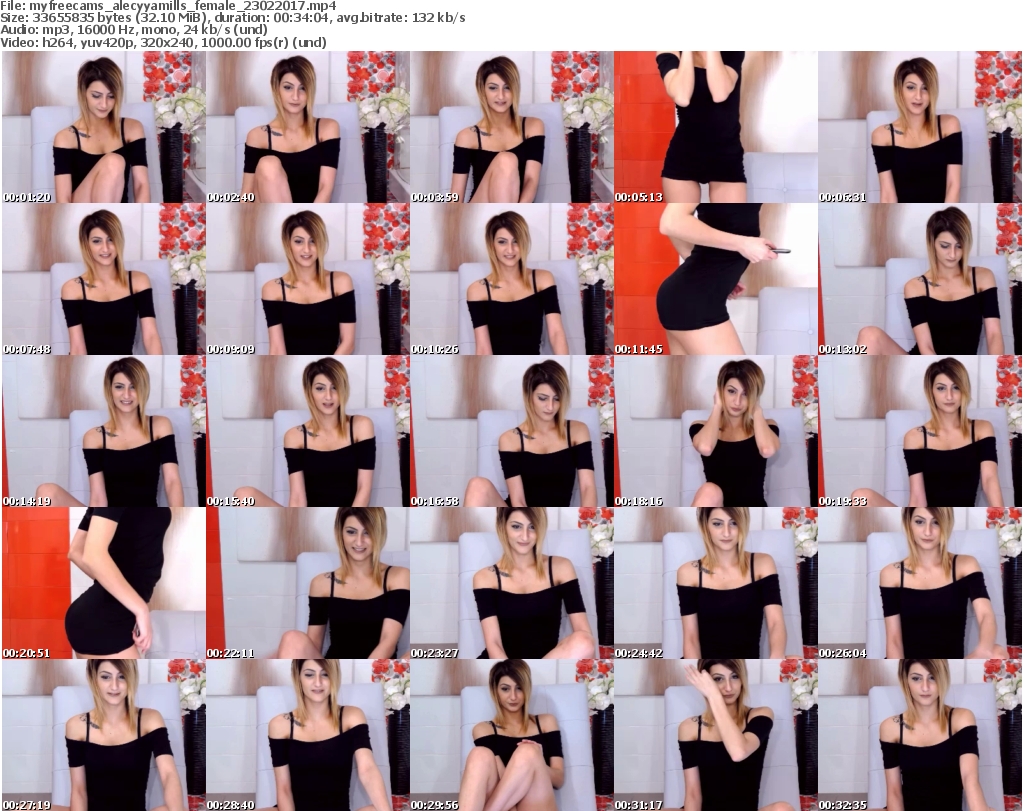The height and width of the screenshot is (811, 1024).
Task: Select the thumbnail stamped 00:11:45
Action: tap(715, 279)
